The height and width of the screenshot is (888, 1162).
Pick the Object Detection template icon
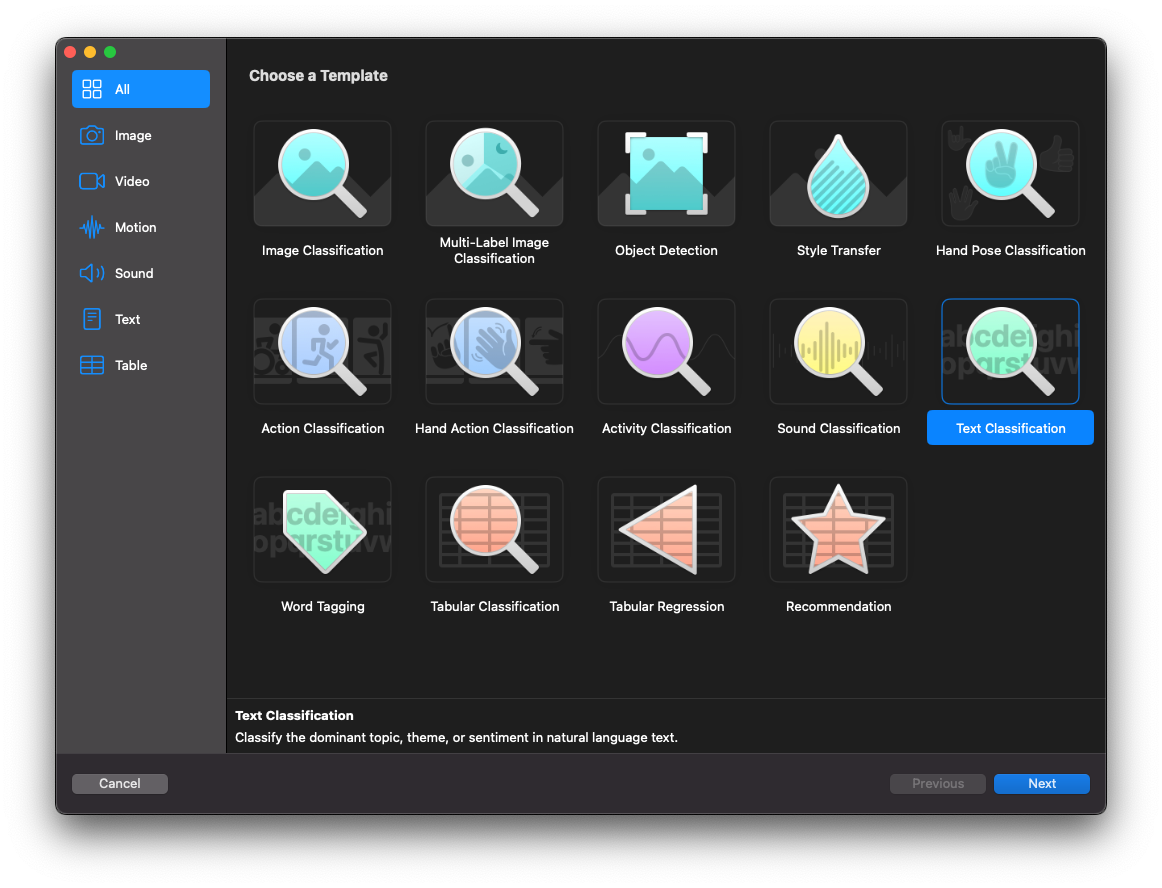pos(666,174)
